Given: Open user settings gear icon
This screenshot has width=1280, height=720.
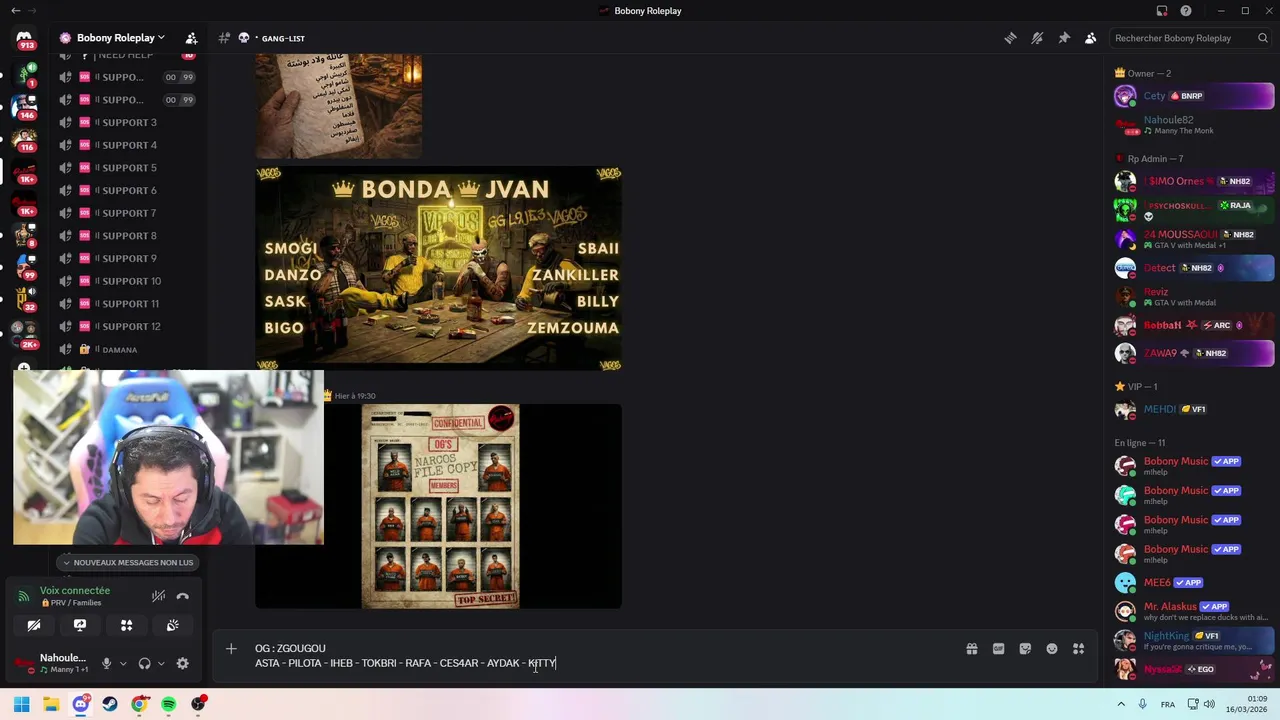Looking at the screenshot, I should [x=182, y=663].
